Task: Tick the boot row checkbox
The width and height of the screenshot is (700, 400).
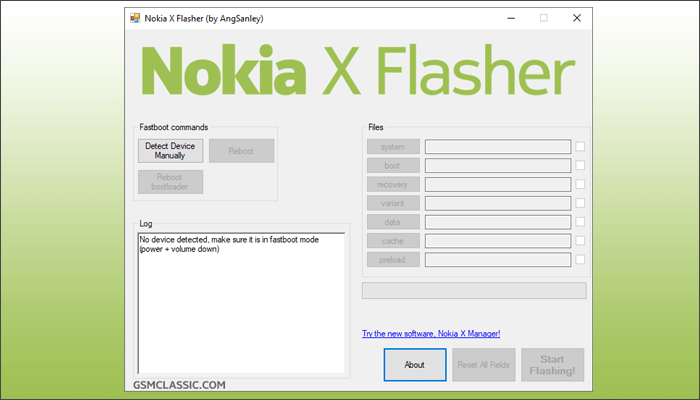Action: pos(580,165)
